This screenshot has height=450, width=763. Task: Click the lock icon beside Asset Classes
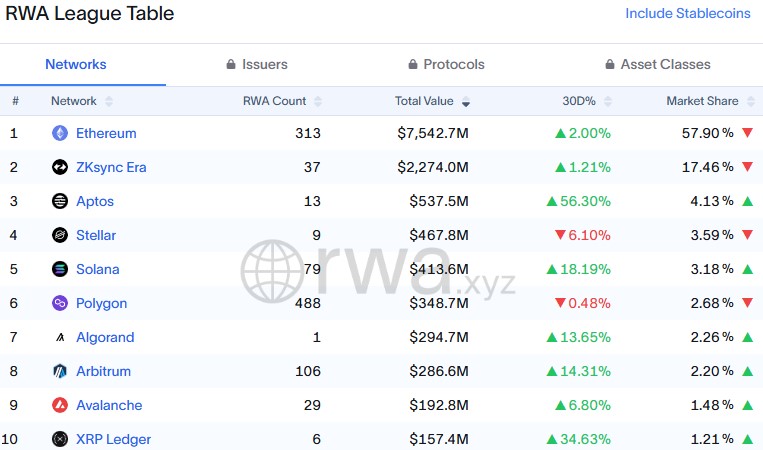tap(610, 64)
